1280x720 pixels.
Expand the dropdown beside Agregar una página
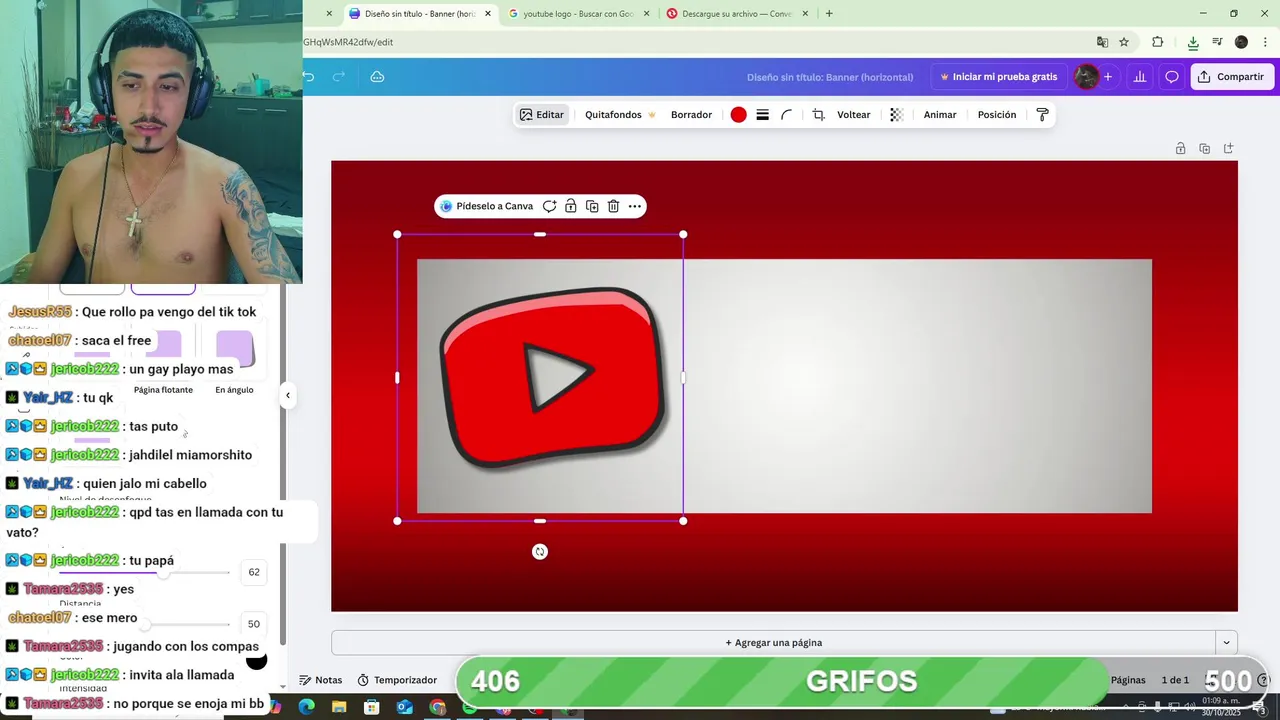tap(1226, 643)
